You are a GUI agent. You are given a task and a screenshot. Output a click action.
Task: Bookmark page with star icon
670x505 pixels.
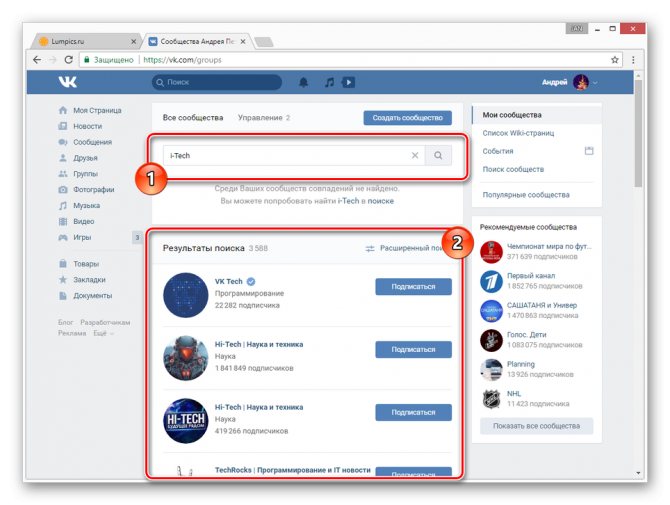click(x=614, y=60)
